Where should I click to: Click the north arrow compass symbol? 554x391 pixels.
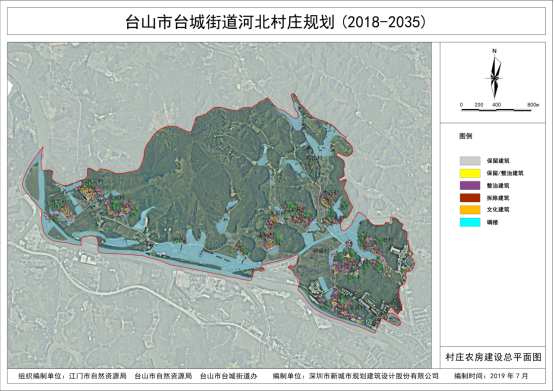coord(495,77)
